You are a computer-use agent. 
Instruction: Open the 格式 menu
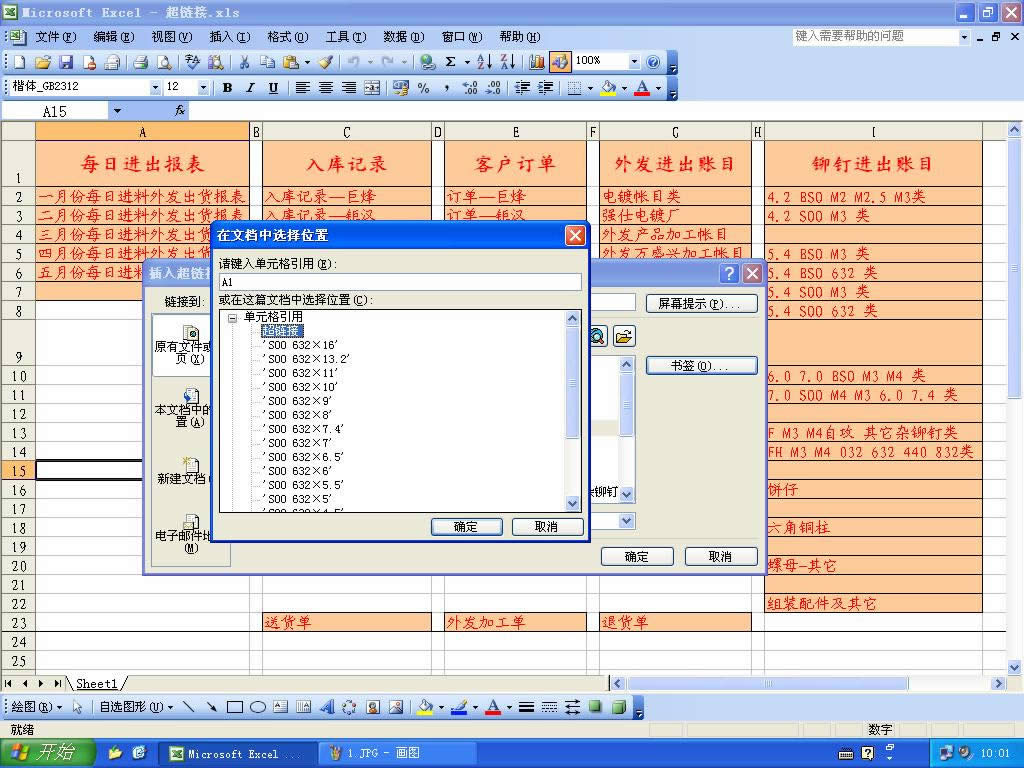coord(288,37)
